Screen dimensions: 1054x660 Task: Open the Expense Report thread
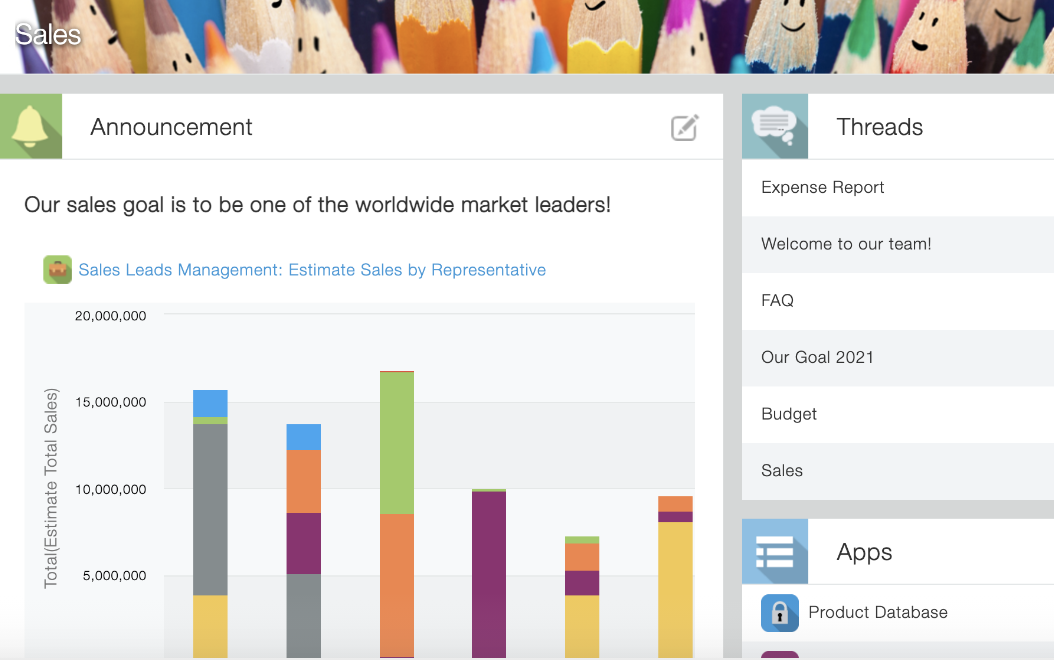point(898,188)
